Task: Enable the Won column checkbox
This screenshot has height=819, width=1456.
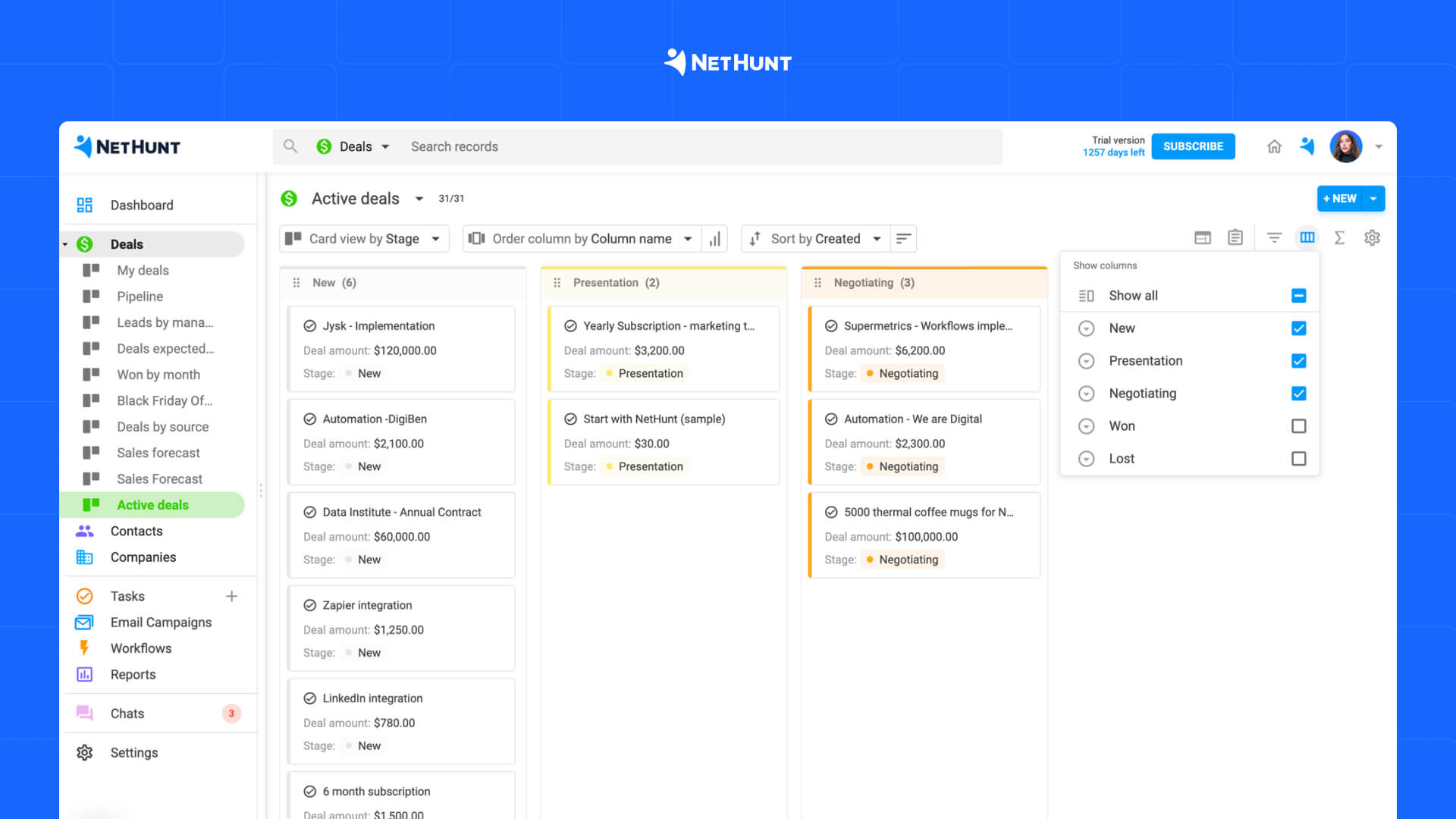Action: tap(1299, 425)
